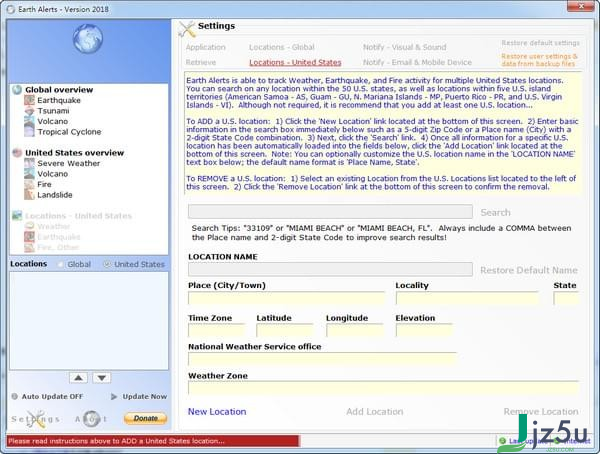Image resolution: width=600 pixels, height=454 pixels.
Task: Select the Tsunami icon
Action: coord(29,111)
